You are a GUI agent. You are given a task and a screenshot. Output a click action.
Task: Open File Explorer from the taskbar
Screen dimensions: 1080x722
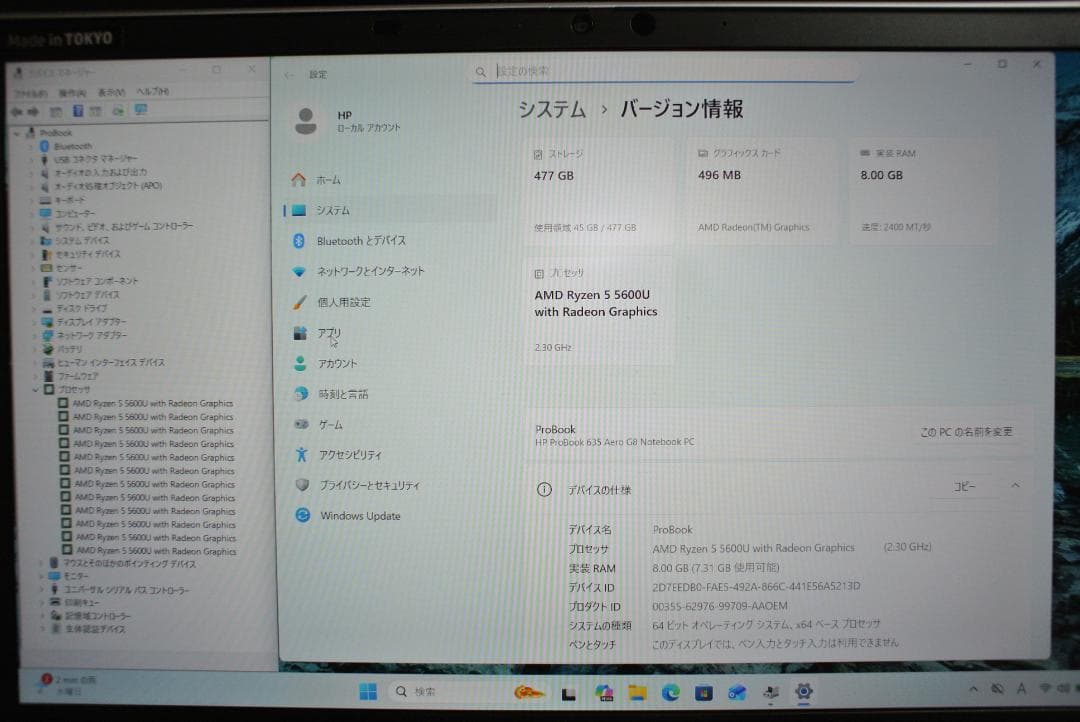(x=637, y=691)
